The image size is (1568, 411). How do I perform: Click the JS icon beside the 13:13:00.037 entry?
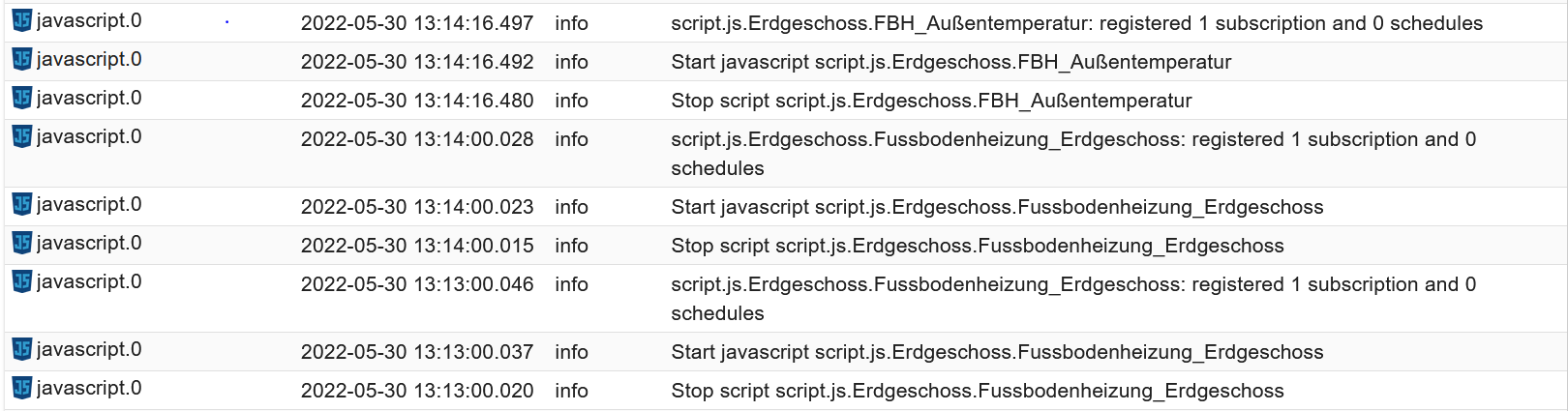[x=22, y=349]
